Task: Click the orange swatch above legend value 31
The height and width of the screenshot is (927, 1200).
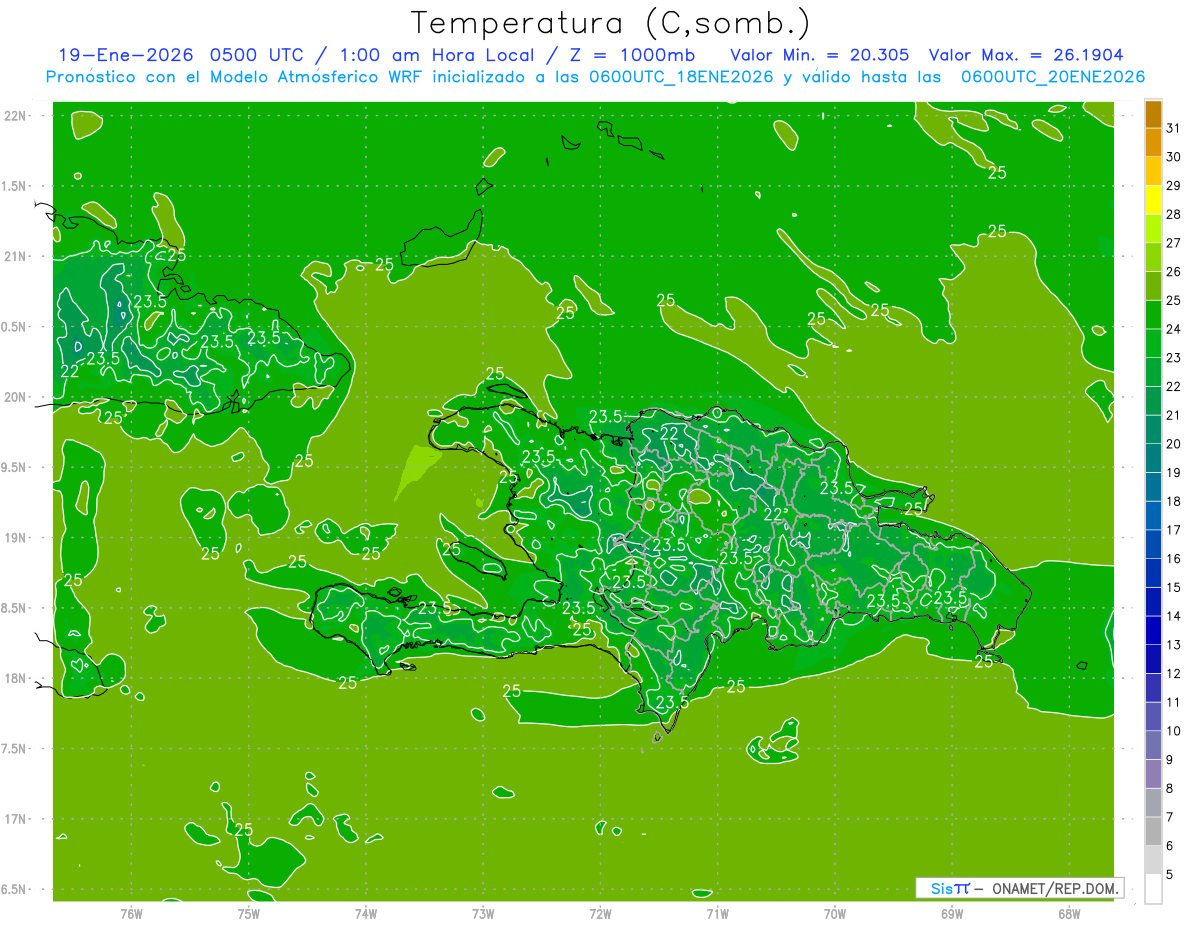Action: (1153, 115)
